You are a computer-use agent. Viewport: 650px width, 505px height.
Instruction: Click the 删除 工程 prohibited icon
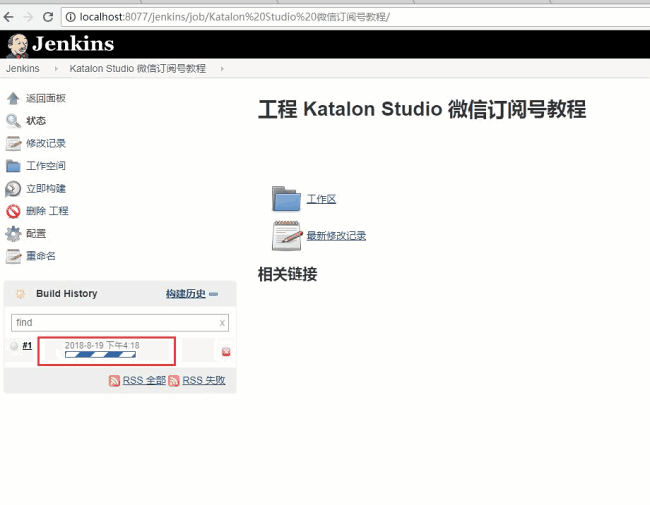(x=13, y=211)
